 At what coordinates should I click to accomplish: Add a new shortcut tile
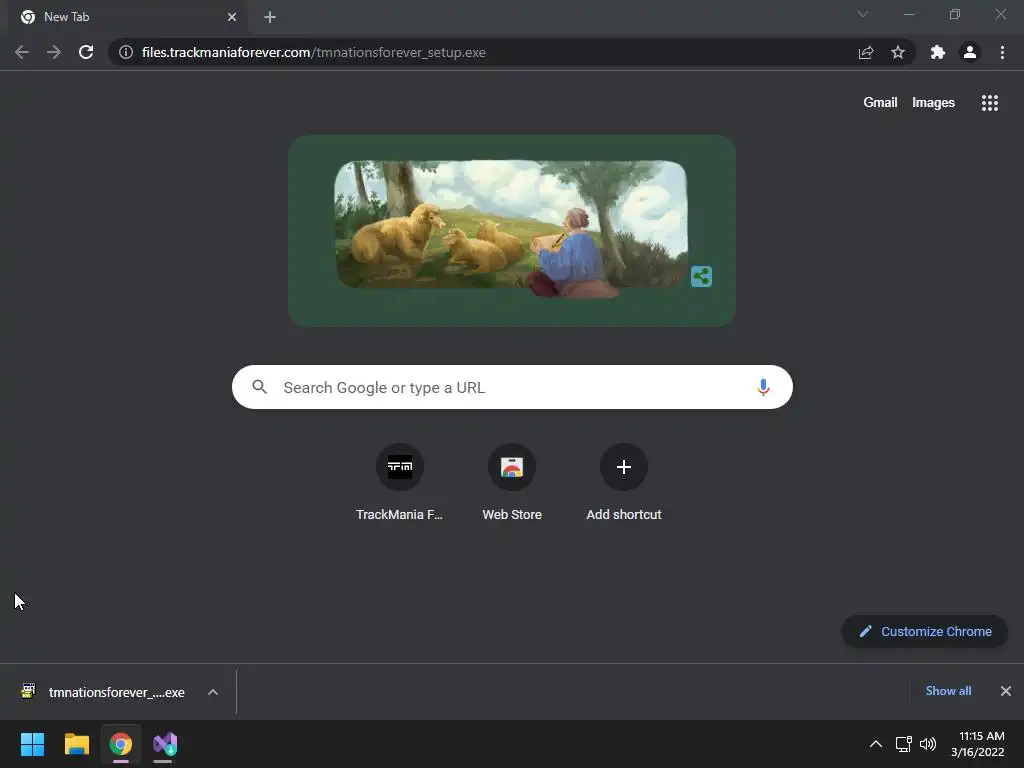pyautogui.click(x=624, y=483)
